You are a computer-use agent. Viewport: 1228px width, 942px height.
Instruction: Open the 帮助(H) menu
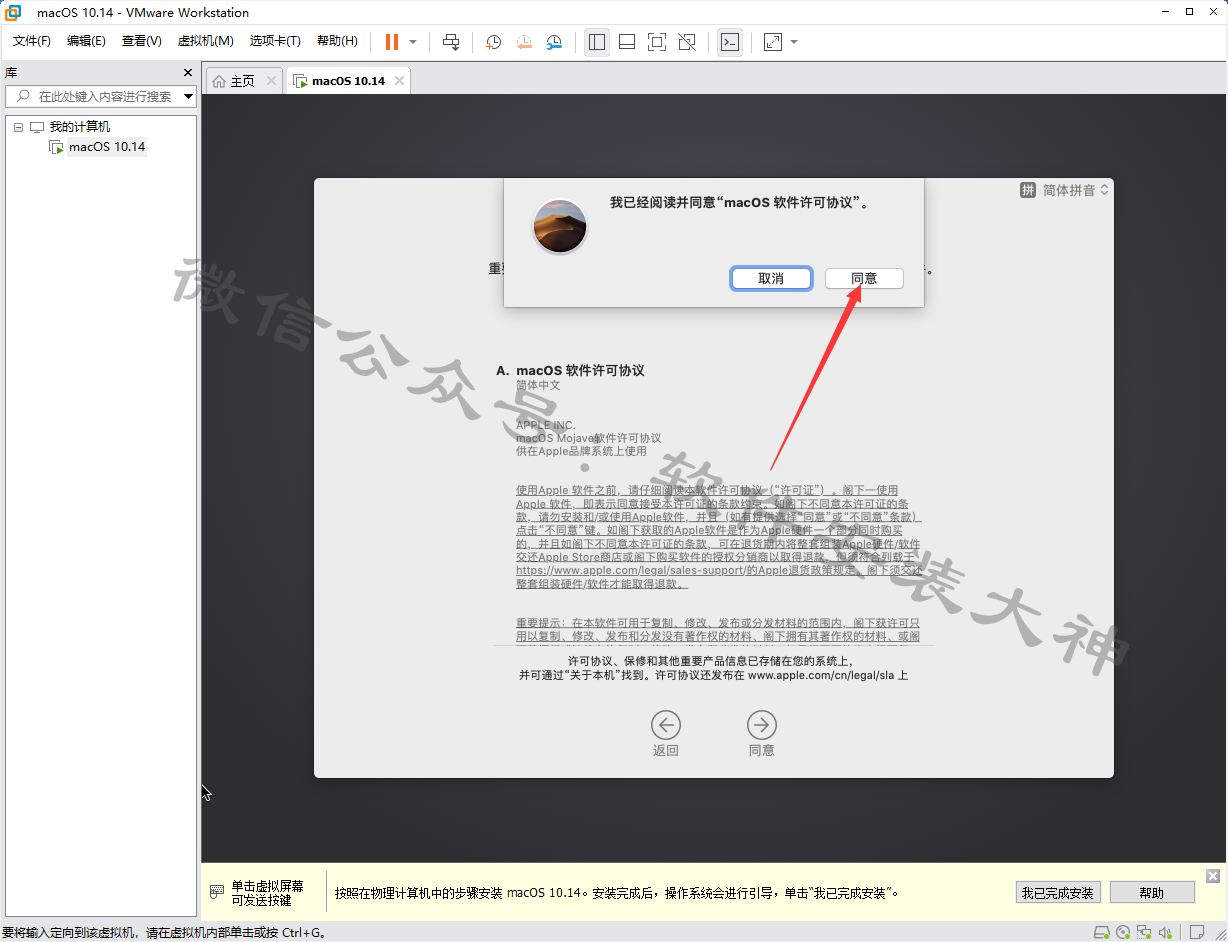pos(337,41)
